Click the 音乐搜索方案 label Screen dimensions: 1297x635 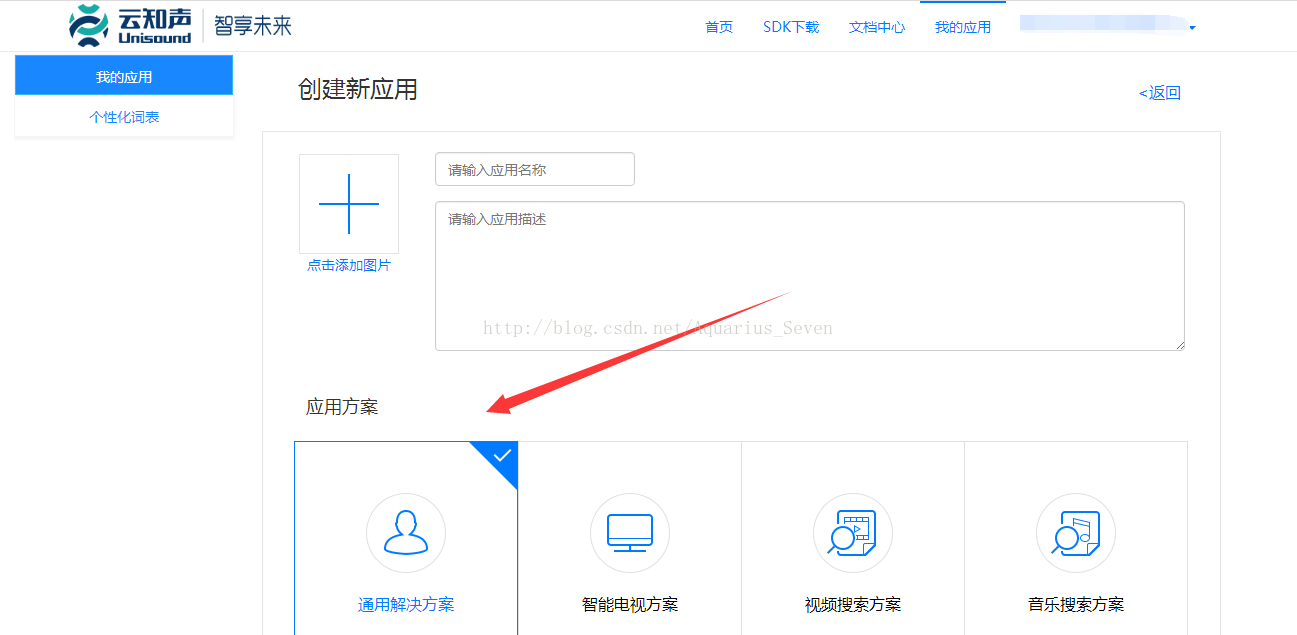point(1076,605)
